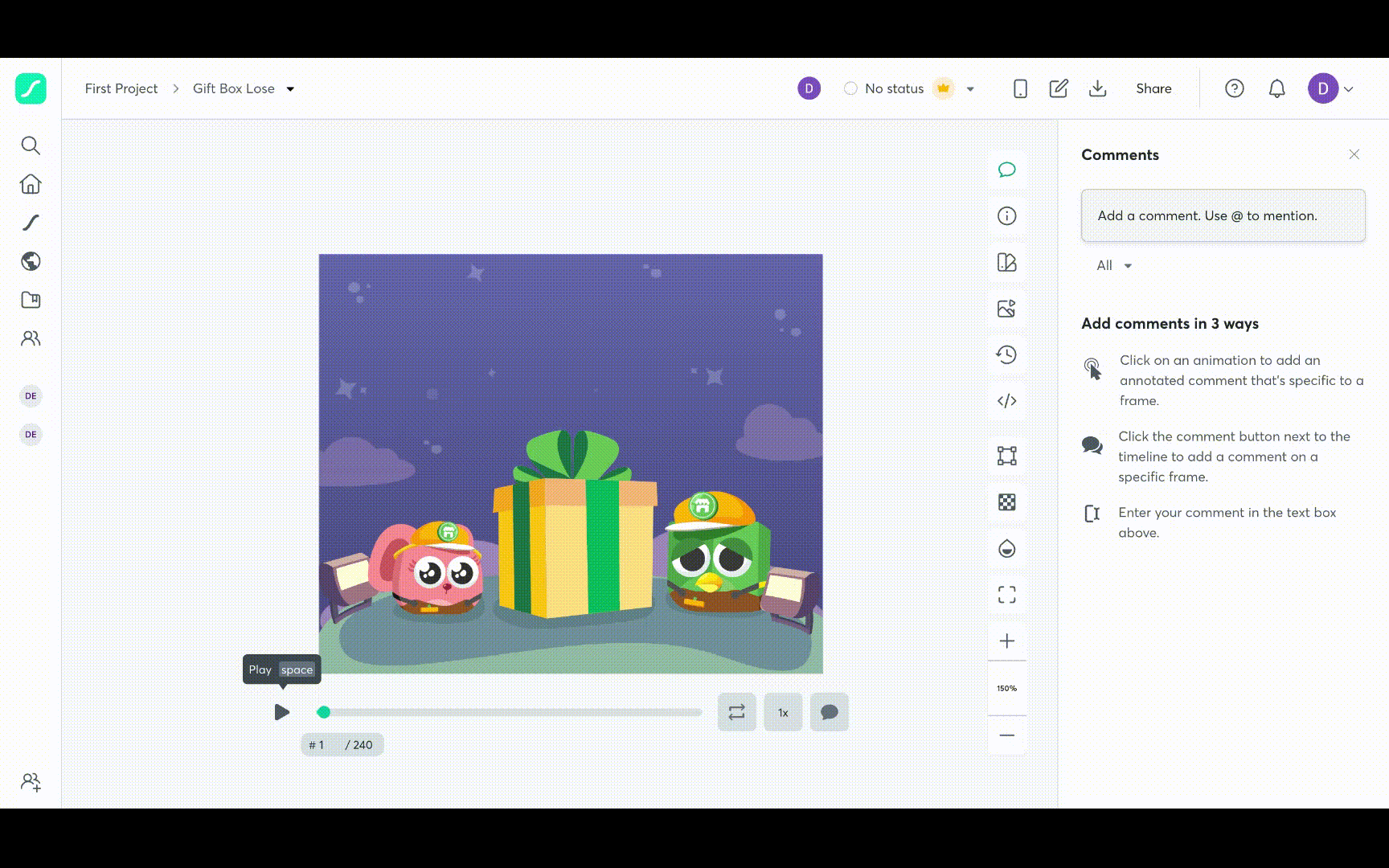Screen dimensions: 1389x868
Task: Toggle transparent checkerboard background
Action: tap(1007, 502)
